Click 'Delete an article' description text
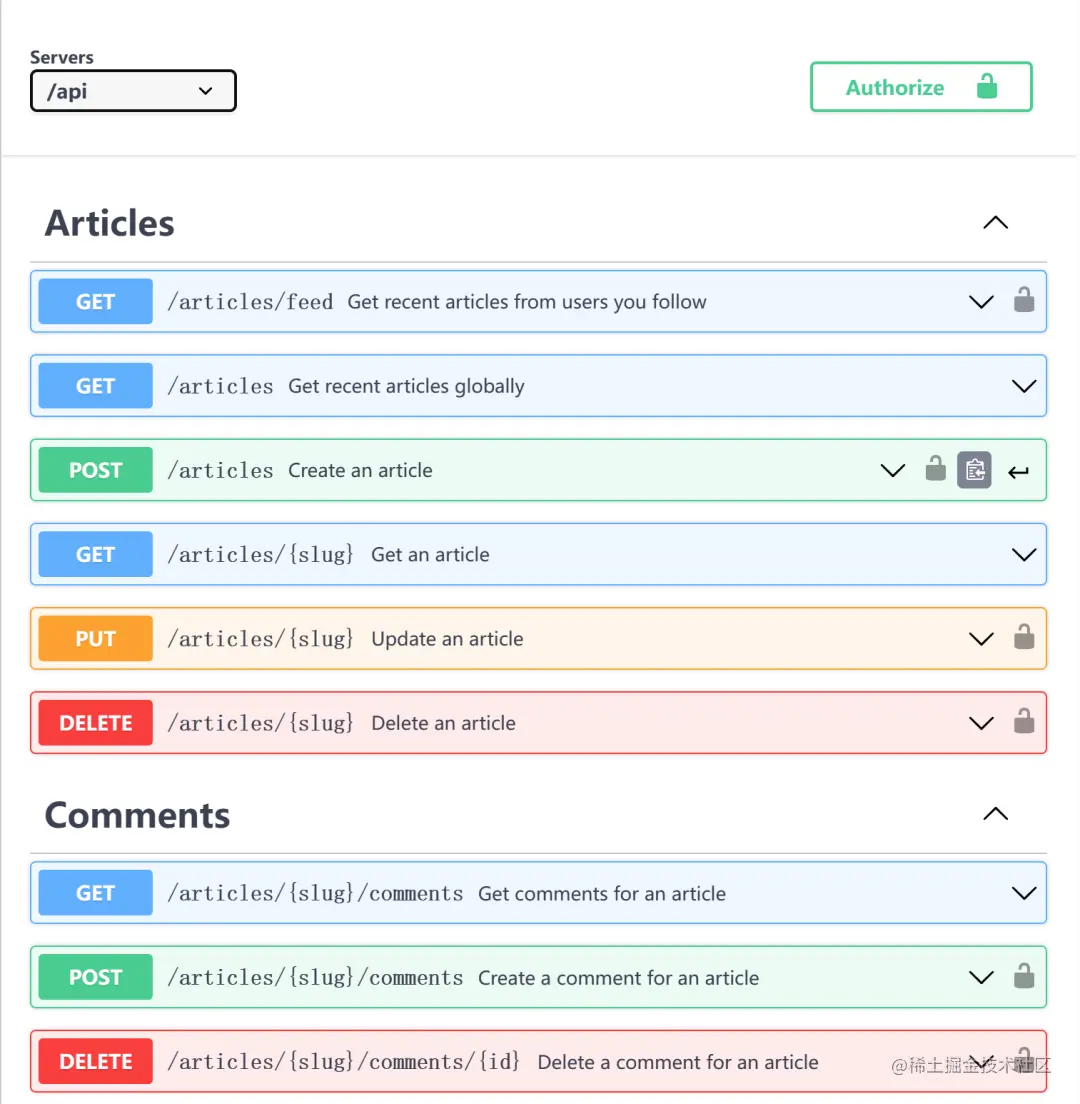The height and width of the screenshot is (1104, 1080). point(443,724)
